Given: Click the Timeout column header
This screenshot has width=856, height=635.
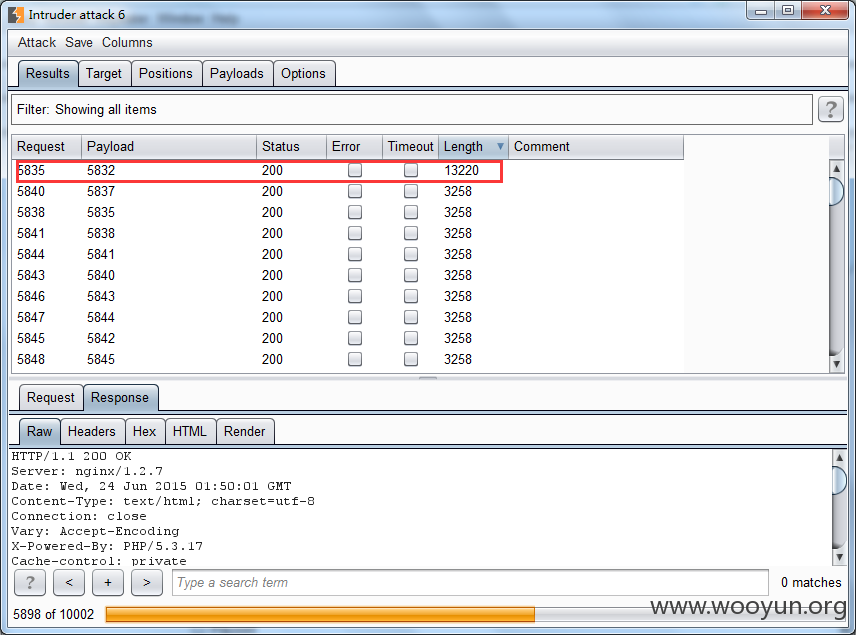Looking at the screenshot, I should [x=410, y=146].
